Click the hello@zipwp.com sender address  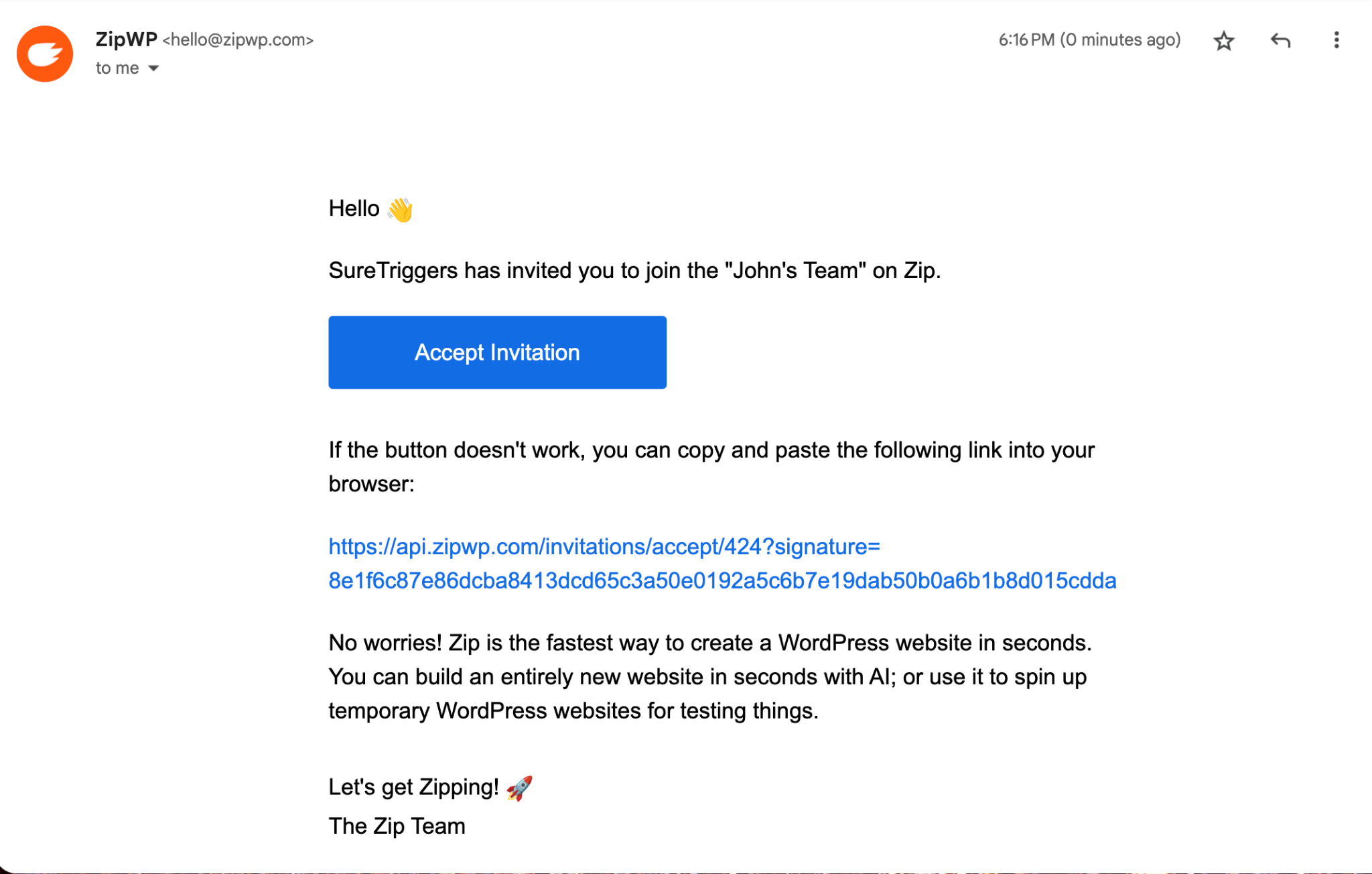pyautogui.click(x=238, y=40)
